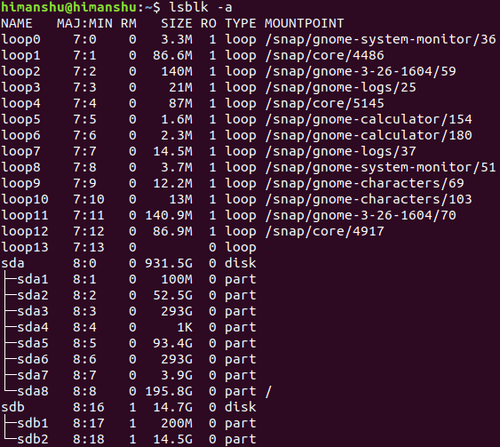
Task: Click the path /snap/gnome-system-monitor/36
Action: (380, 39)
